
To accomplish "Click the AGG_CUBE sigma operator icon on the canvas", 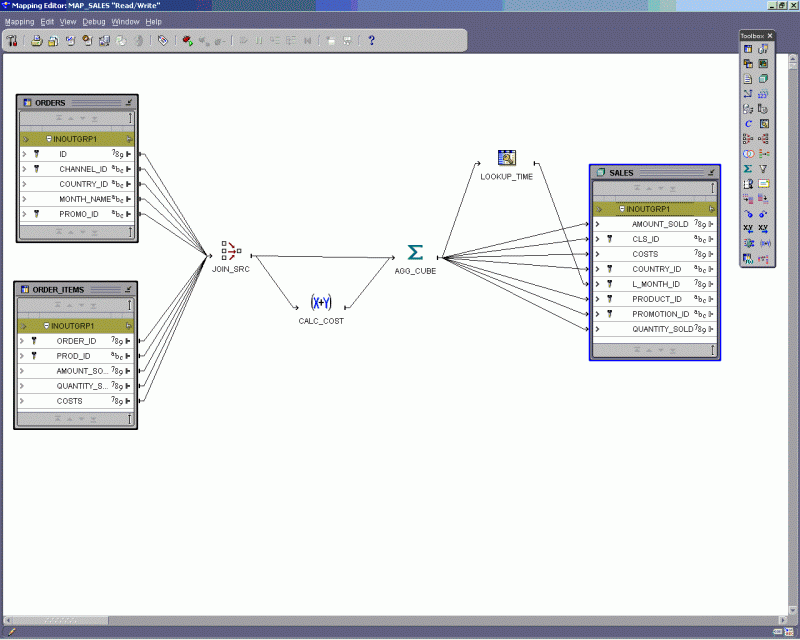I will pyautogui.click(x=415, y=252).
